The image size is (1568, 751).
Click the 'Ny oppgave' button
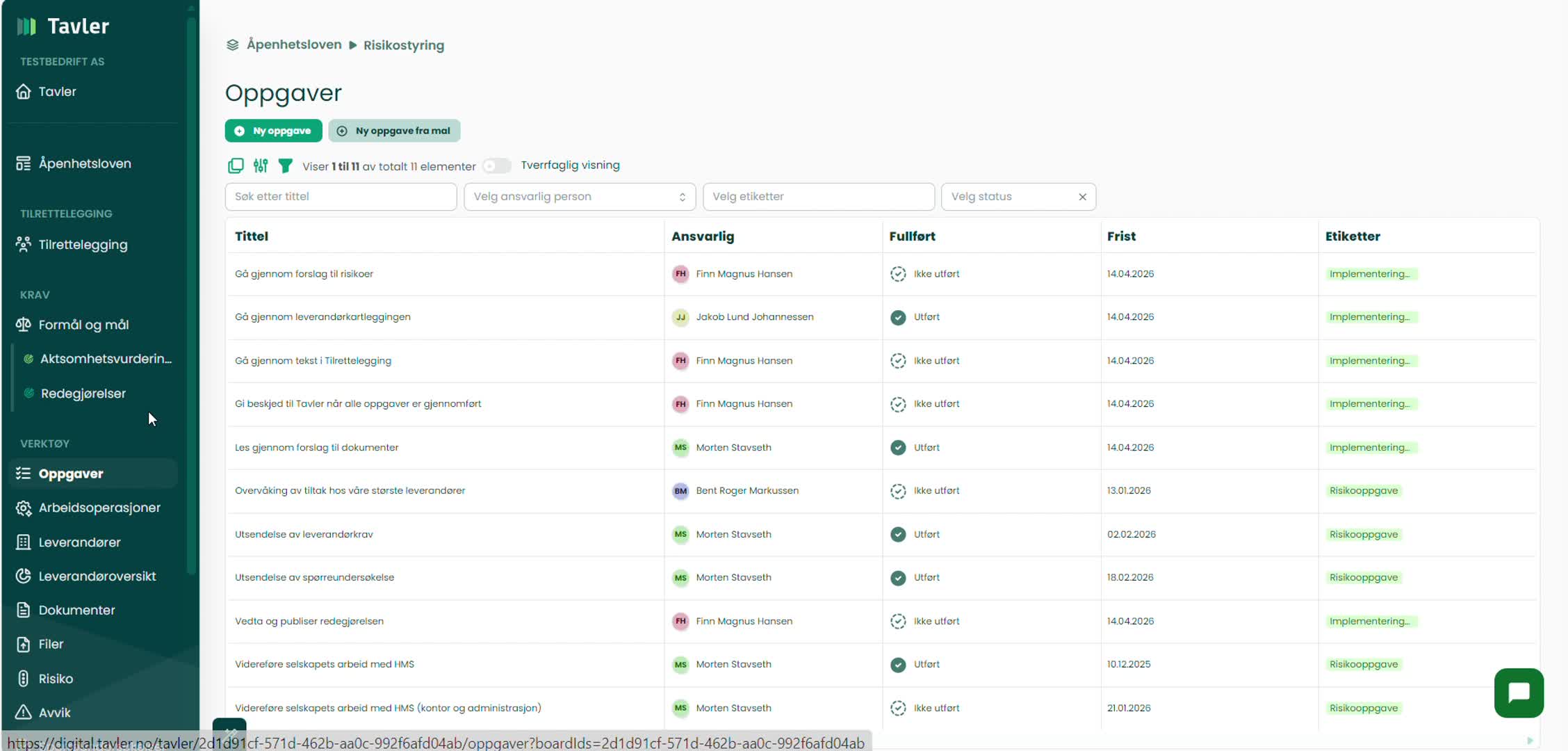coord(273,131)
